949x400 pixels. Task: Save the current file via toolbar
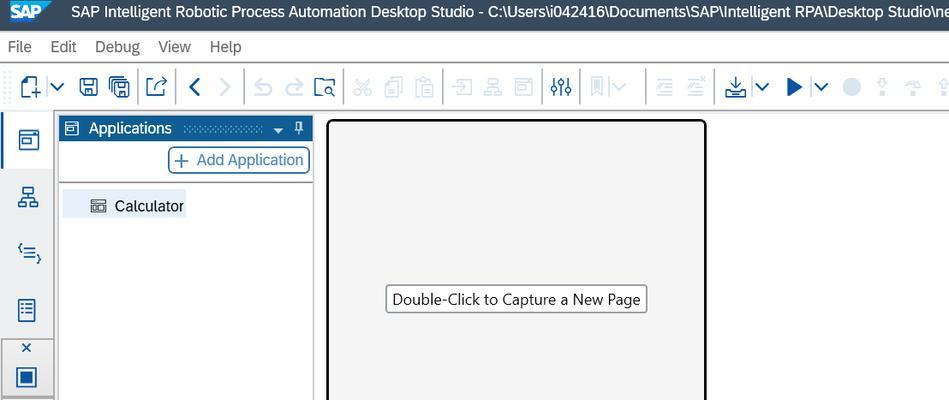click(x=89, y=87)
